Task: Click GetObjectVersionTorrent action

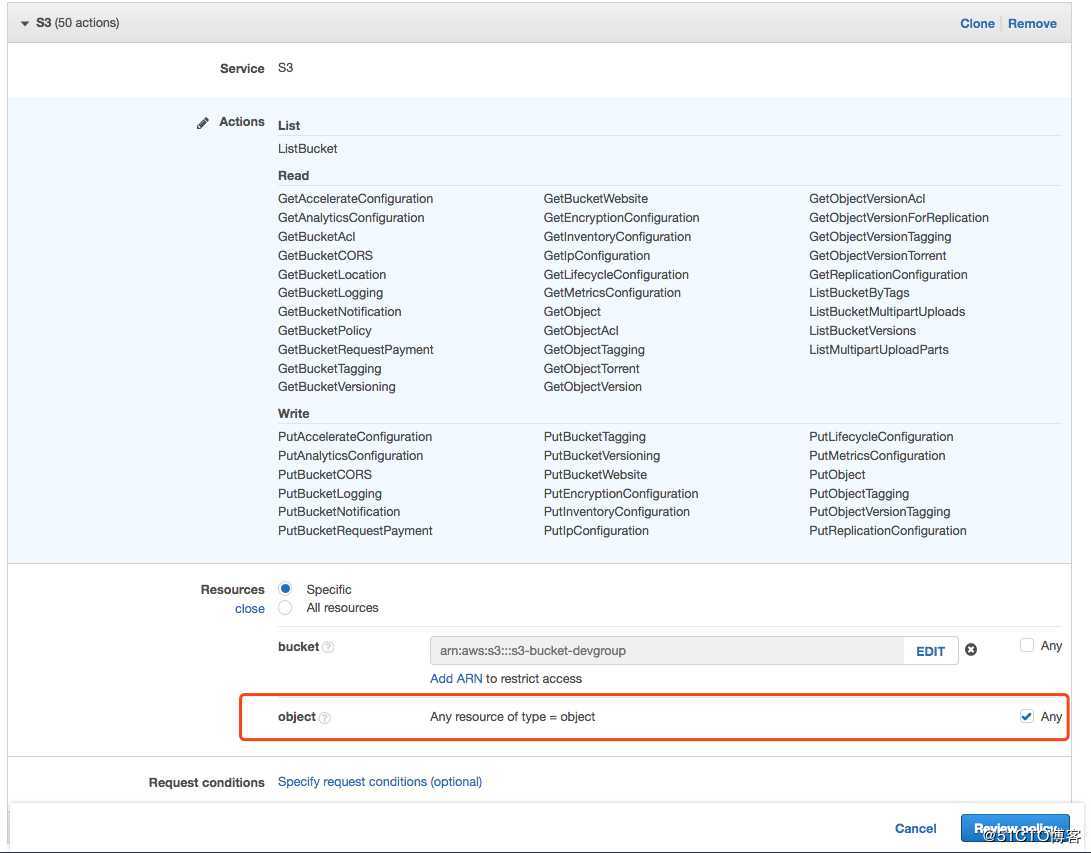Action: point(877,255)
